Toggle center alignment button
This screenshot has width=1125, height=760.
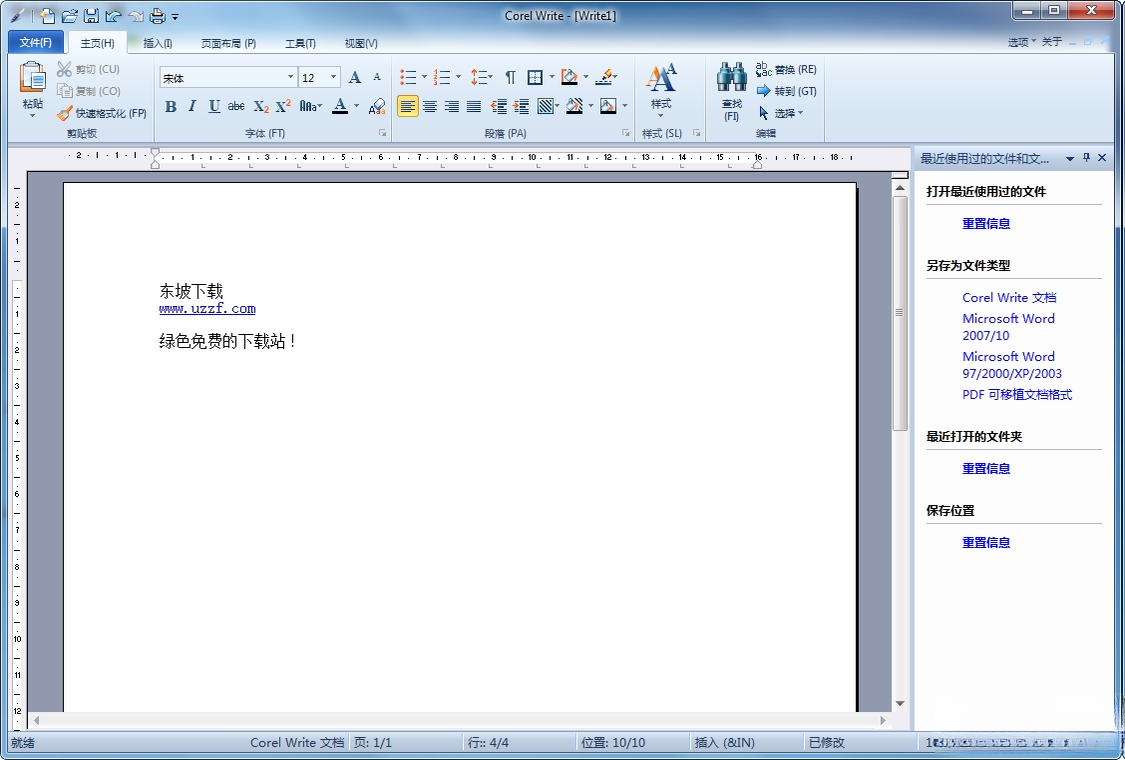(430, 107)
